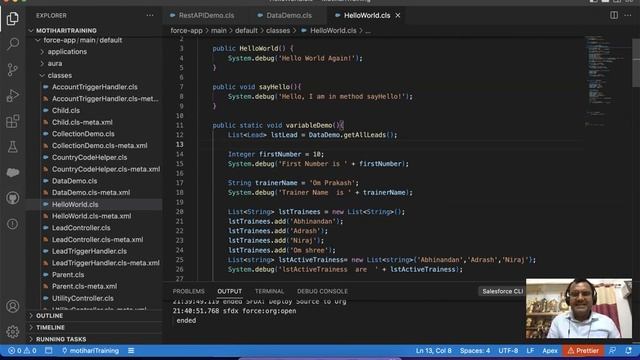The height and width of the screenshot is (360, 640).
Task: Expand the Running Tasks section
Action: point(61,340)
